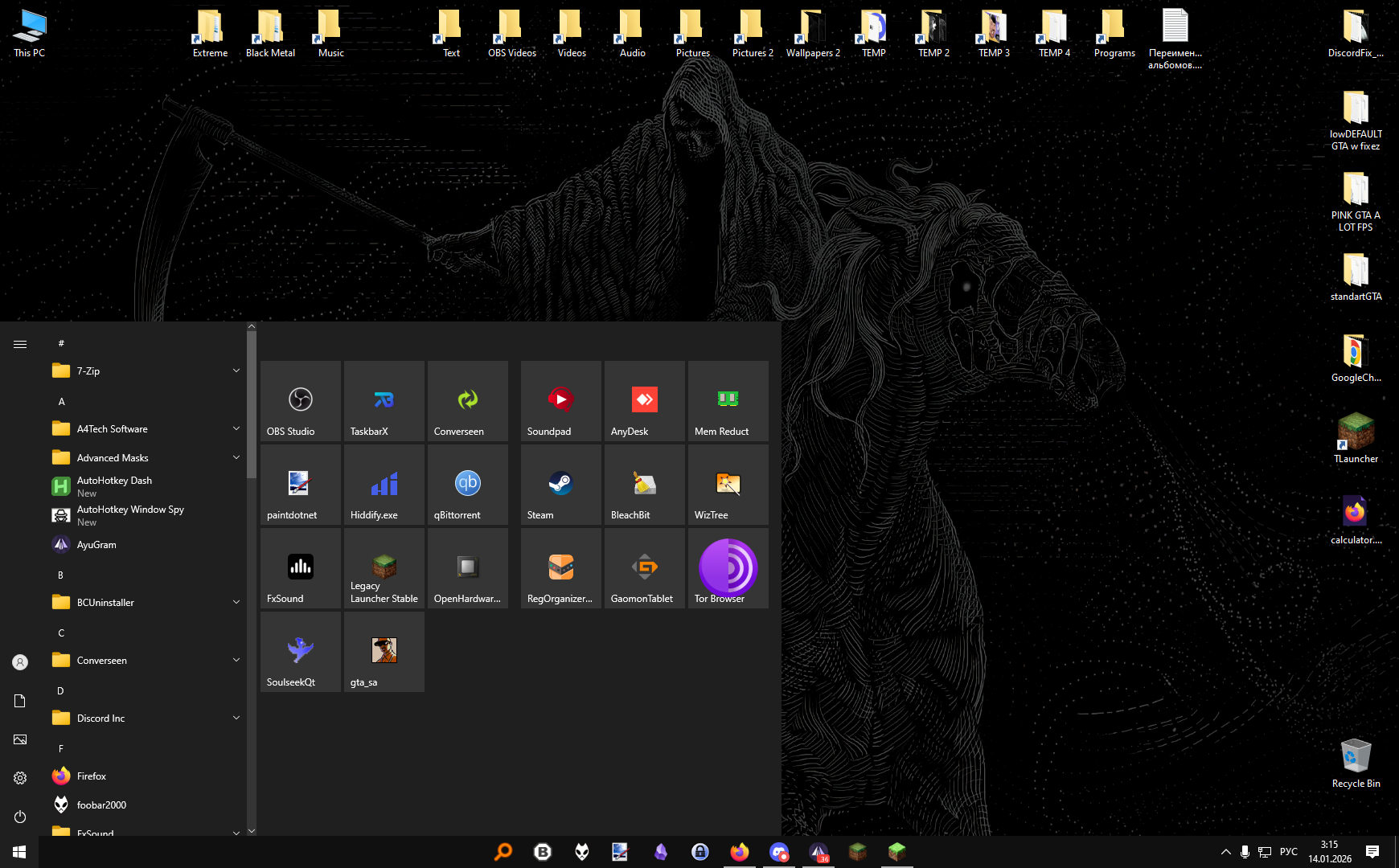Open the SoulseekQt tile

(301, 652)
